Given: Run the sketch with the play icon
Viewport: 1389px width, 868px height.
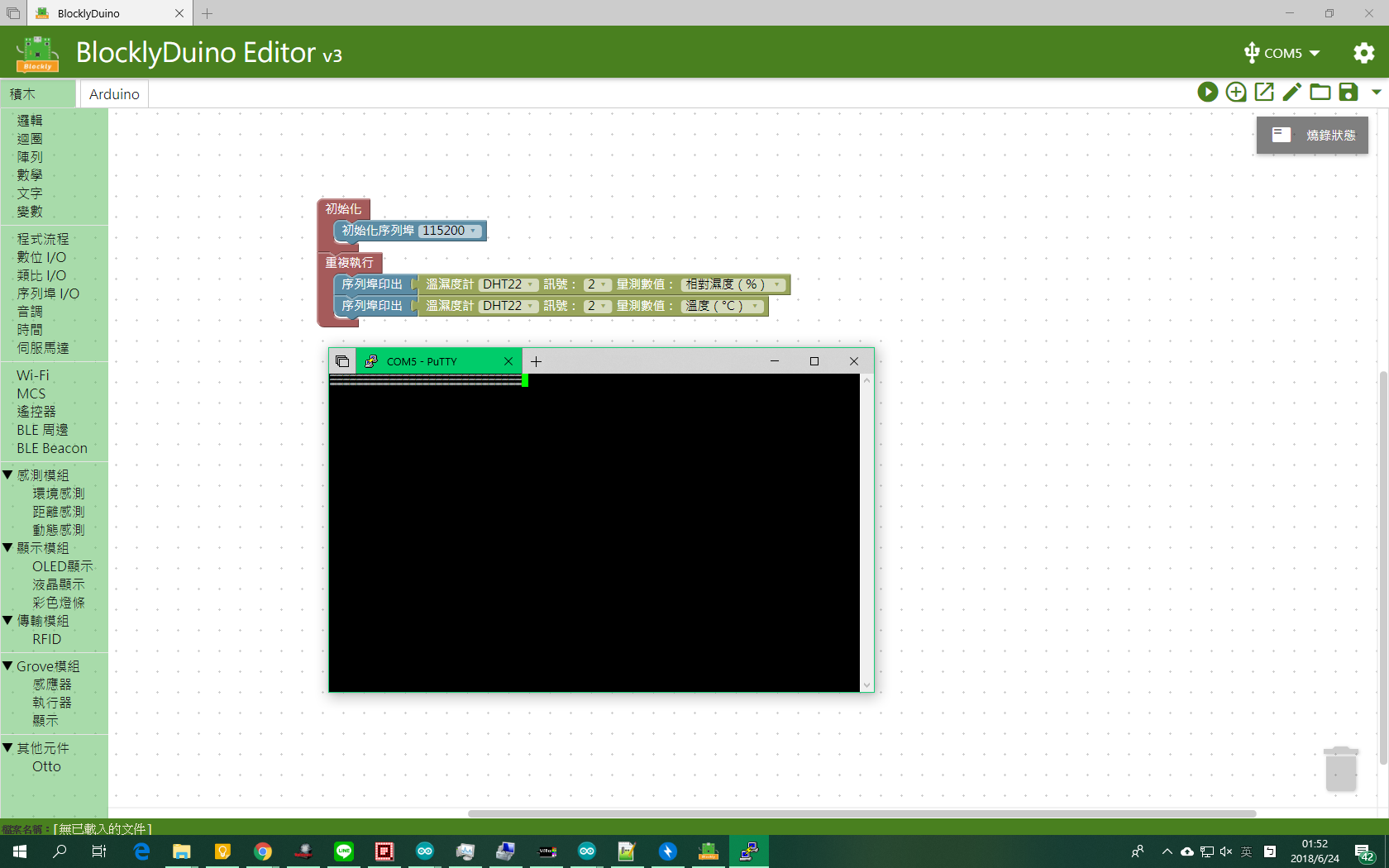Looking at the screenshot, I should click(1208, 92).
